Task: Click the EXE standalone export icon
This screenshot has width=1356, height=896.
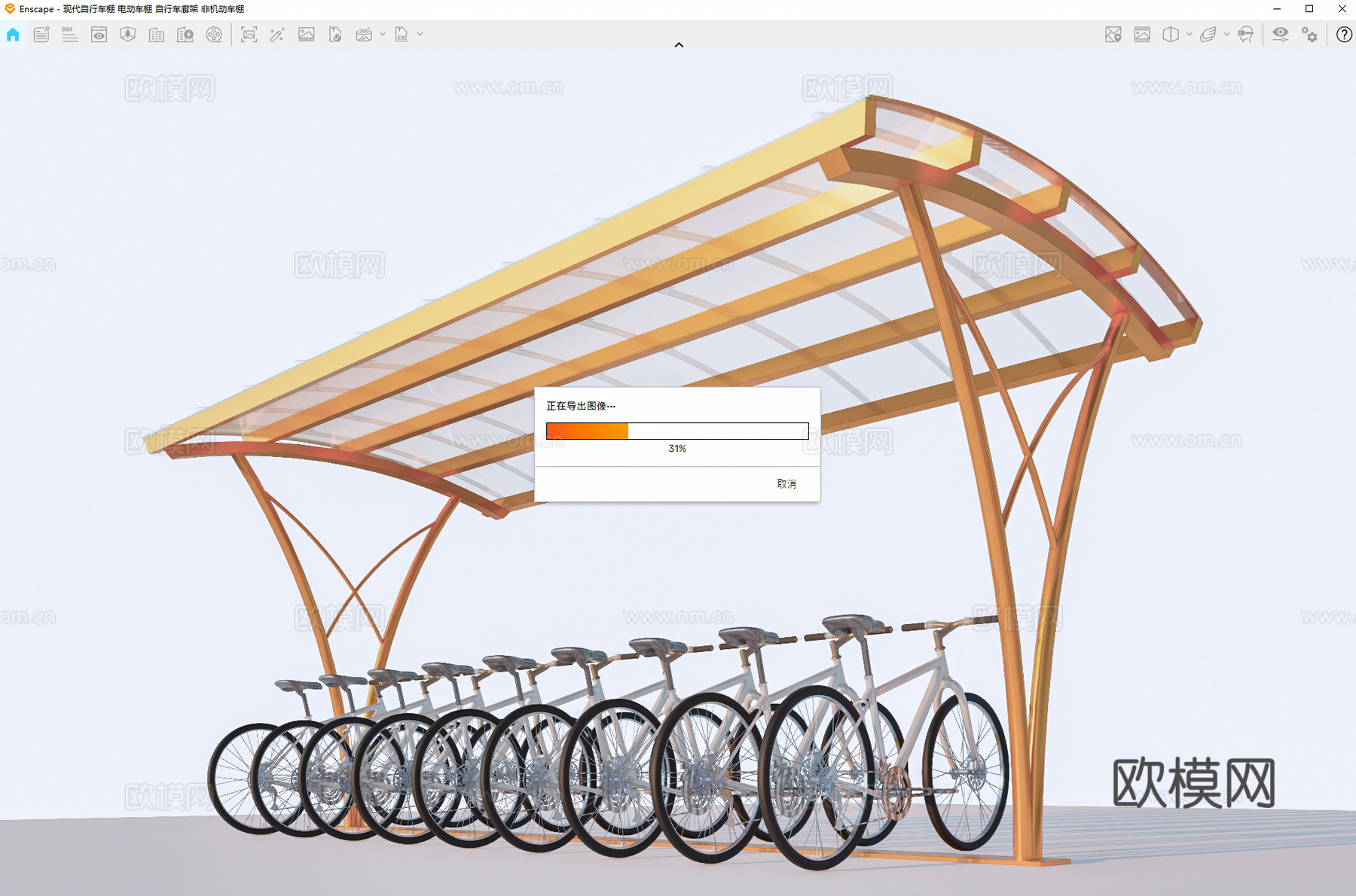Action: tap(402, 35)
